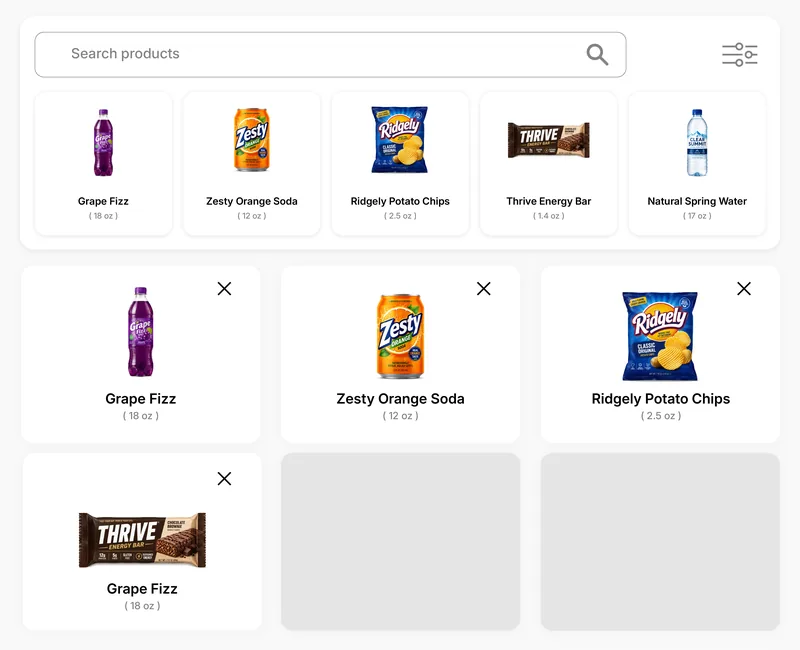Select Grape Fizz in the product row

[104, 164]
